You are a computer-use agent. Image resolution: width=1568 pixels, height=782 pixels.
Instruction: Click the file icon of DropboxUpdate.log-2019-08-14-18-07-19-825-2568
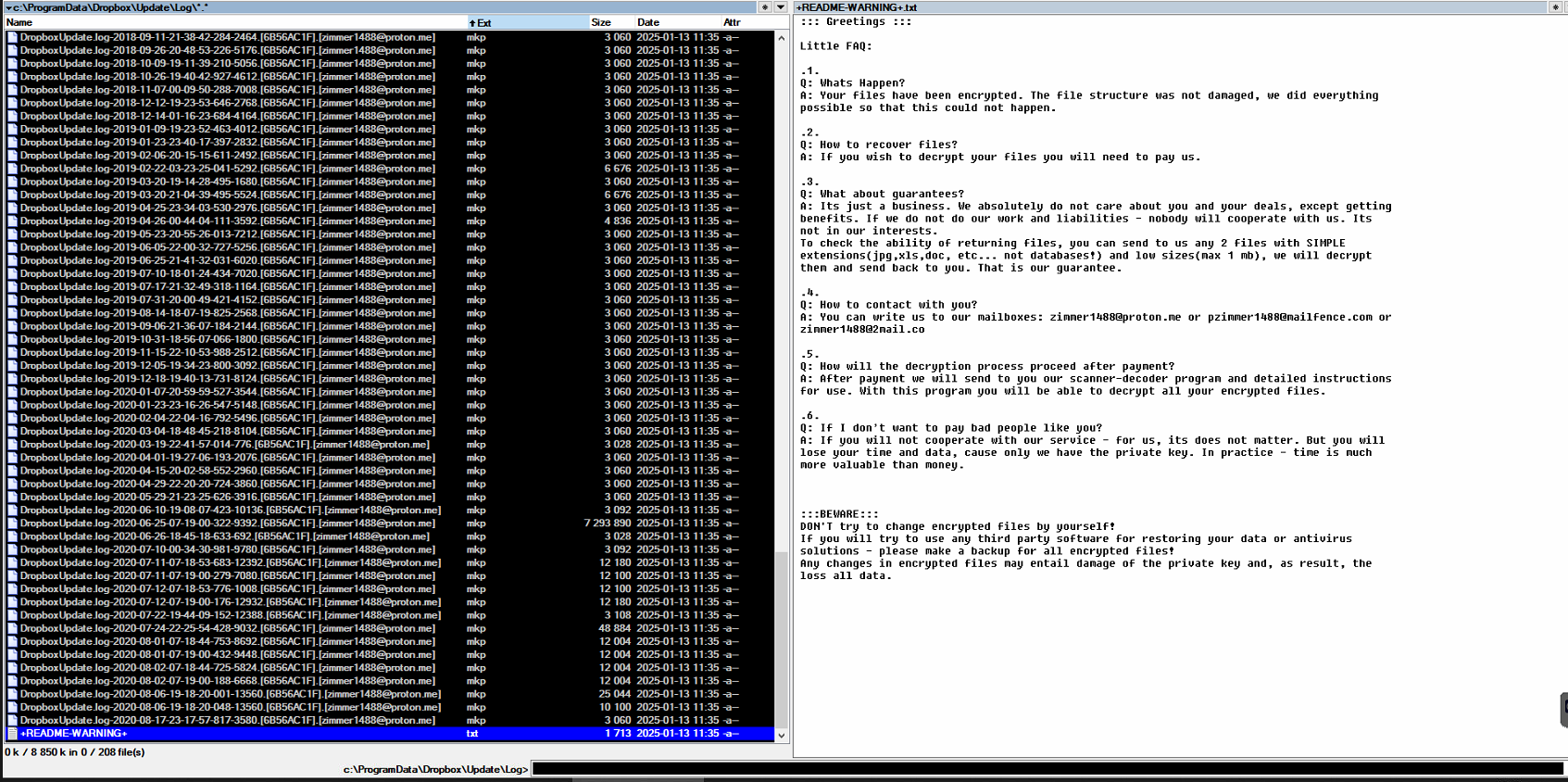(12, 313)
